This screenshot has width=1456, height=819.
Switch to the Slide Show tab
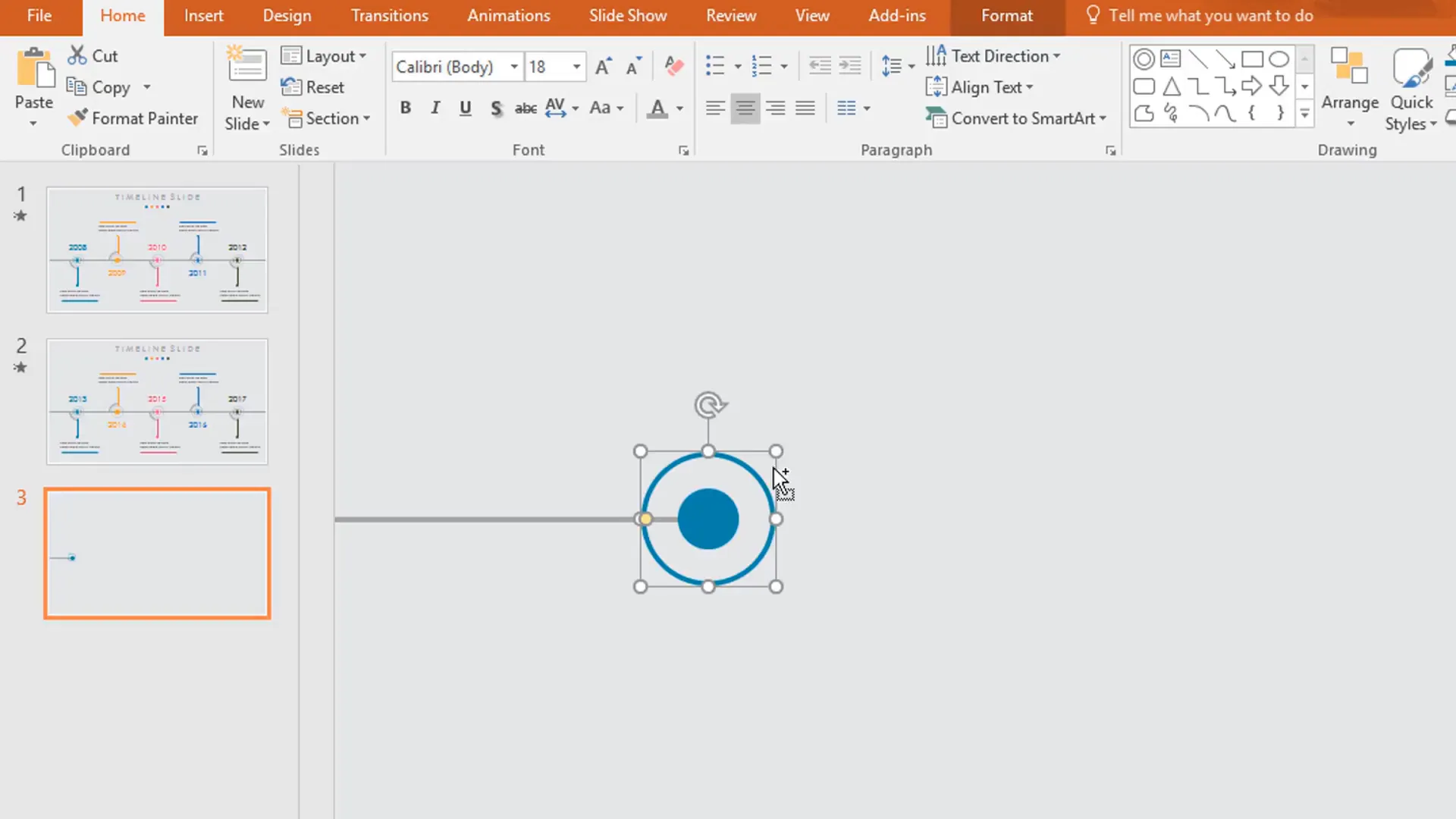628,16
